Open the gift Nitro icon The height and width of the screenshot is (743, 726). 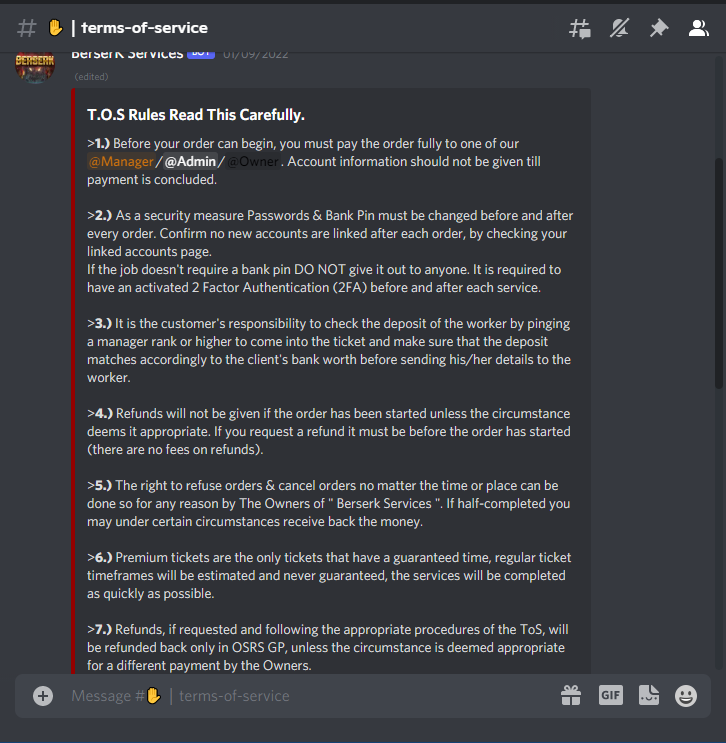tap(571, 696)
